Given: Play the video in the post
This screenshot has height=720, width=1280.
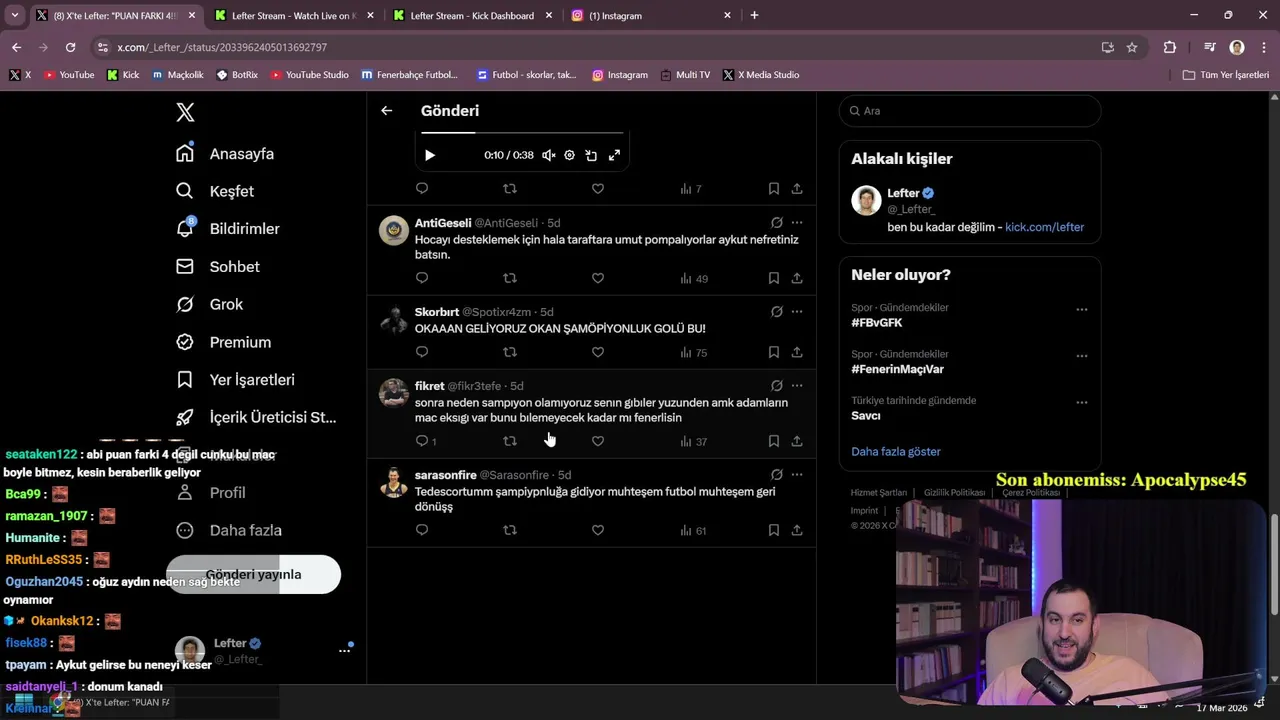Looking at the screenshot, I should pos(430,155).
